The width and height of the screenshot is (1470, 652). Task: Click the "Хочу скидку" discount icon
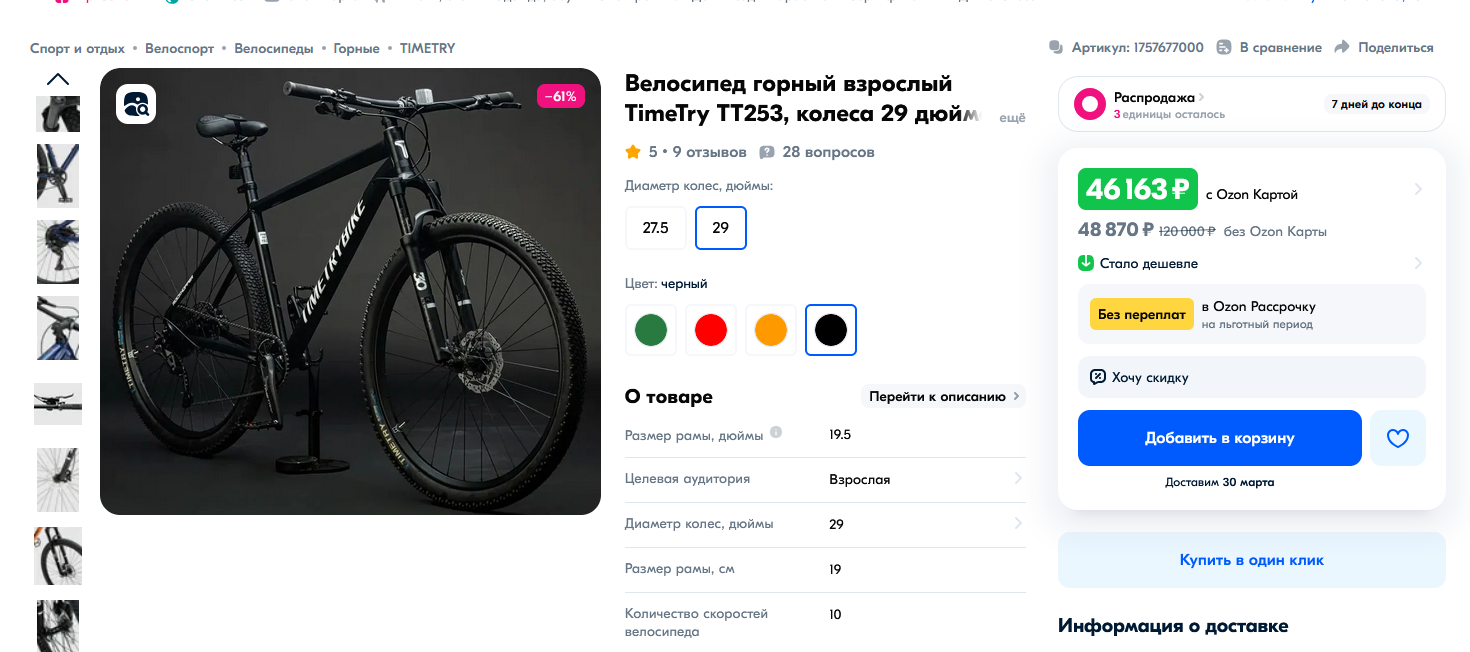[1097, 377]
